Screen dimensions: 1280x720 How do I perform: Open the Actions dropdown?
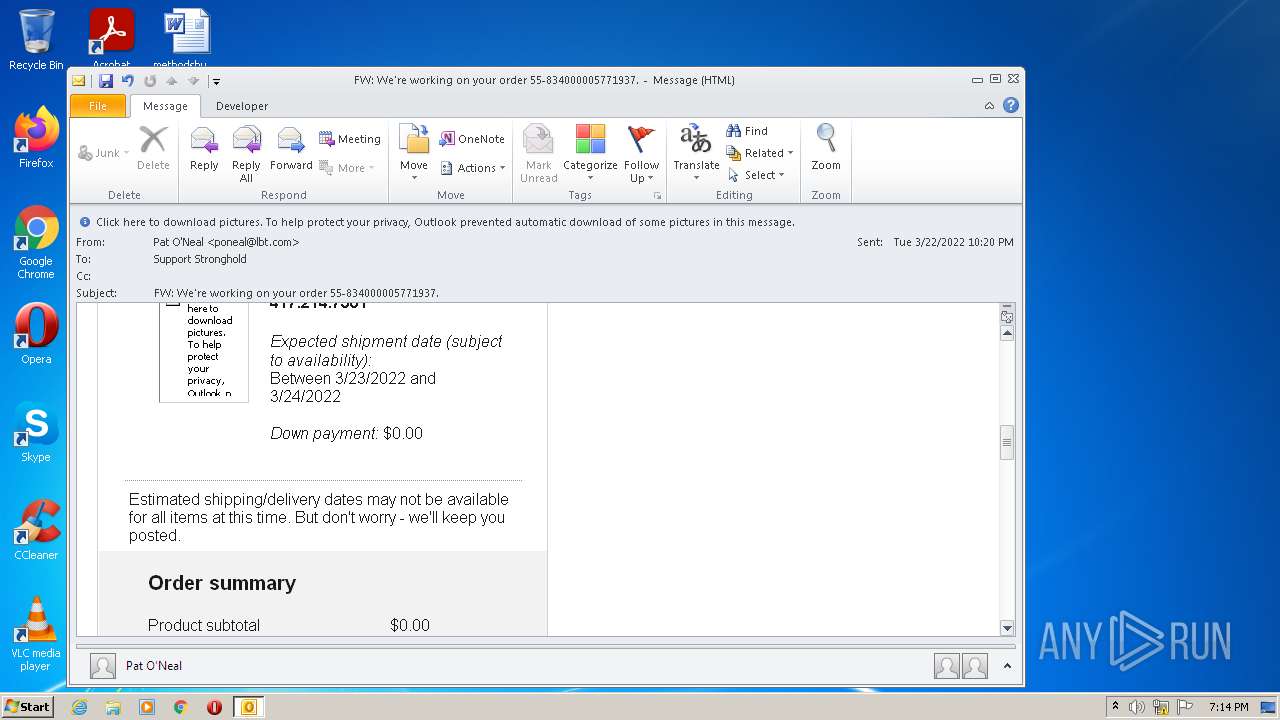pyautogui.click(x=472, y=168)
